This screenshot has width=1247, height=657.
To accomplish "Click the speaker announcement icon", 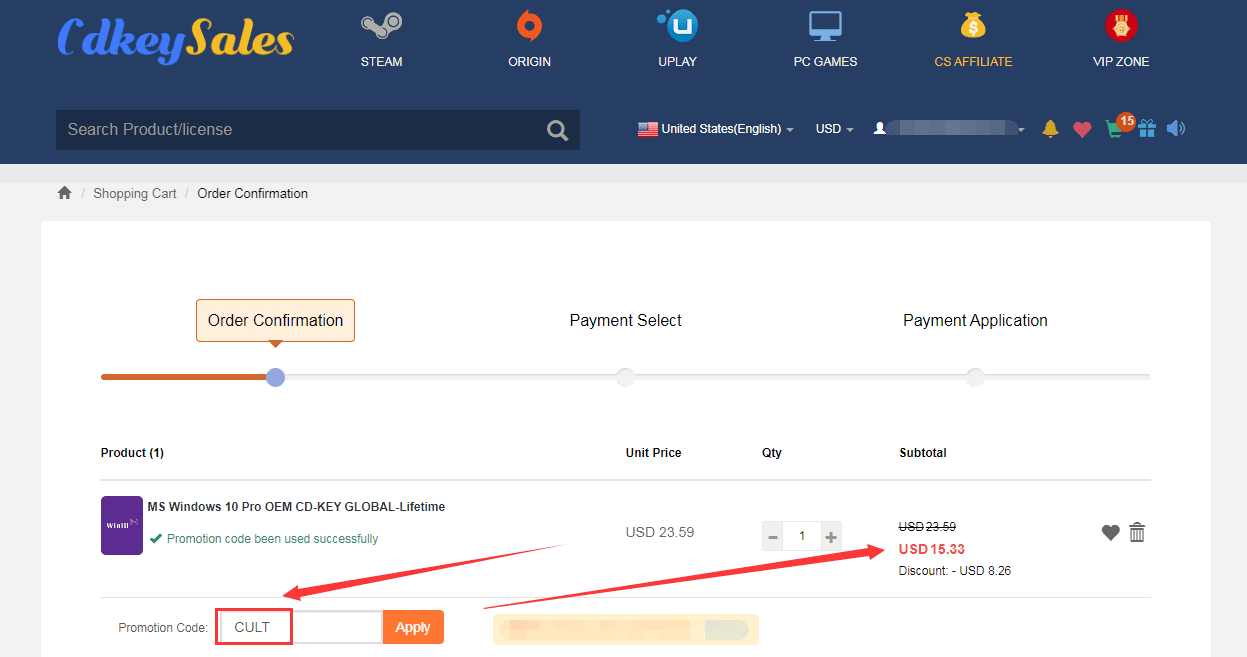I will [x=1176, y=129].
